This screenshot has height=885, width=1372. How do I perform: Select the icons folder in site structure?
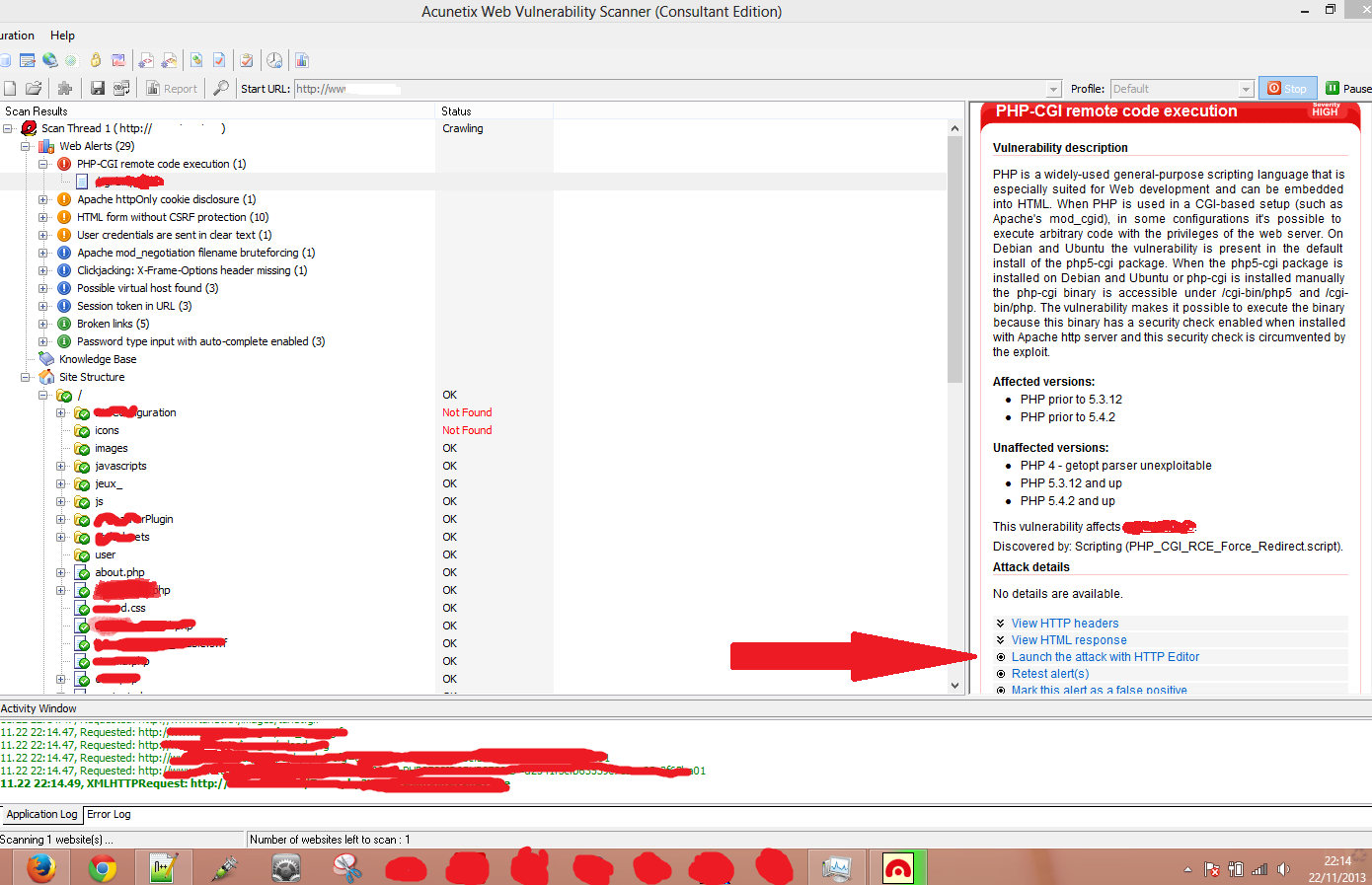107,430
